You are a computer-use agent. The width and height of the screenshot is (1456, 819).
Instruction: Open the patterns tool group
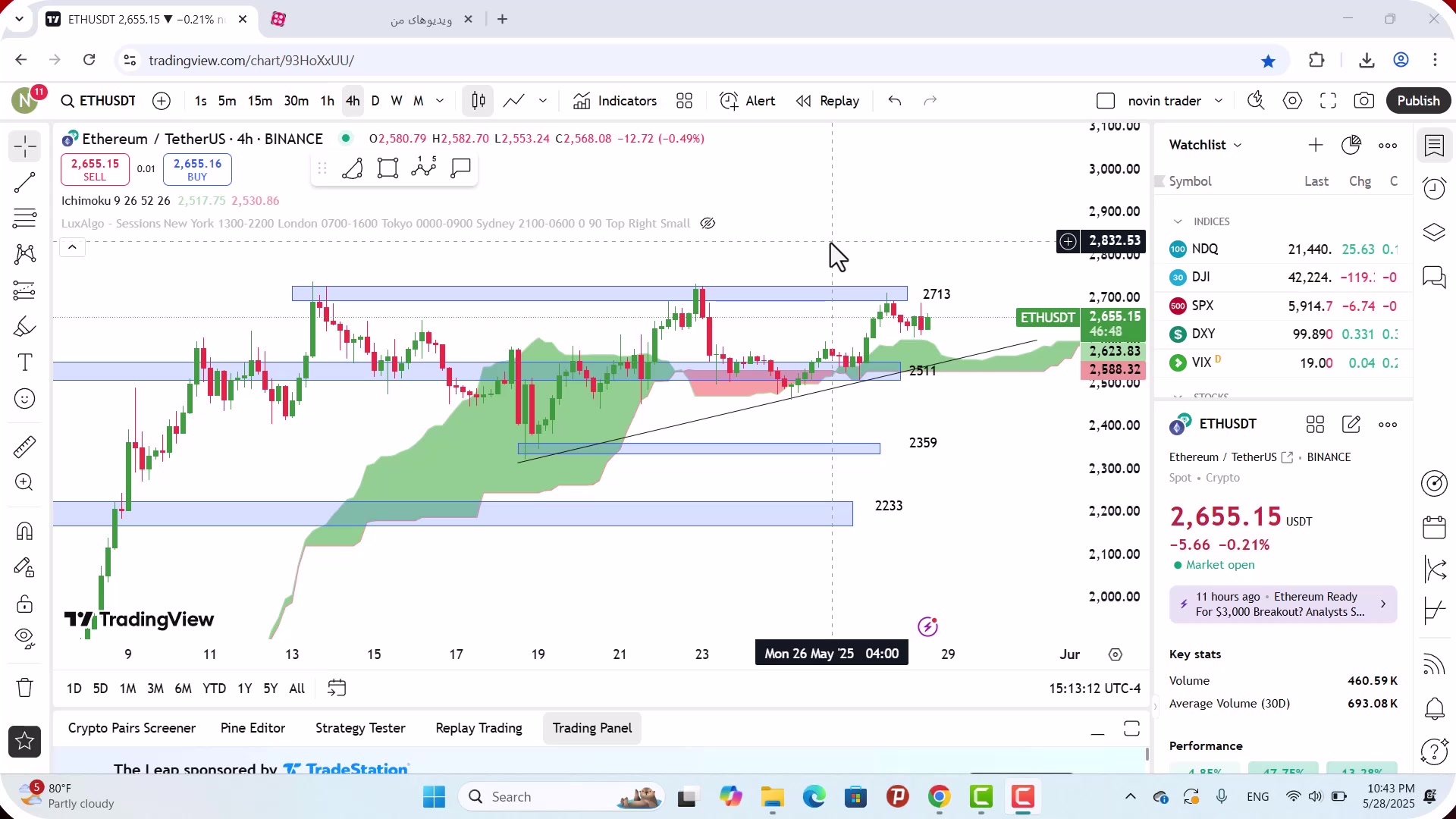[24, 254]
